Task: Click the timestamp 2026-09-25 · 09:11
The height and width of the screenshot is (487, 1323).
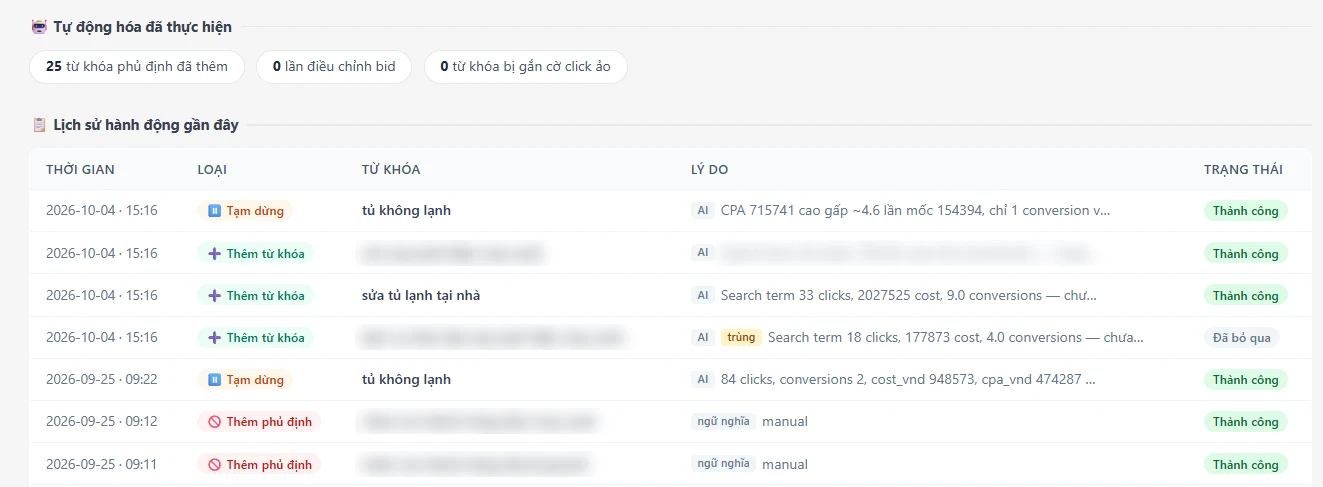Action: (x=102, y=464)
